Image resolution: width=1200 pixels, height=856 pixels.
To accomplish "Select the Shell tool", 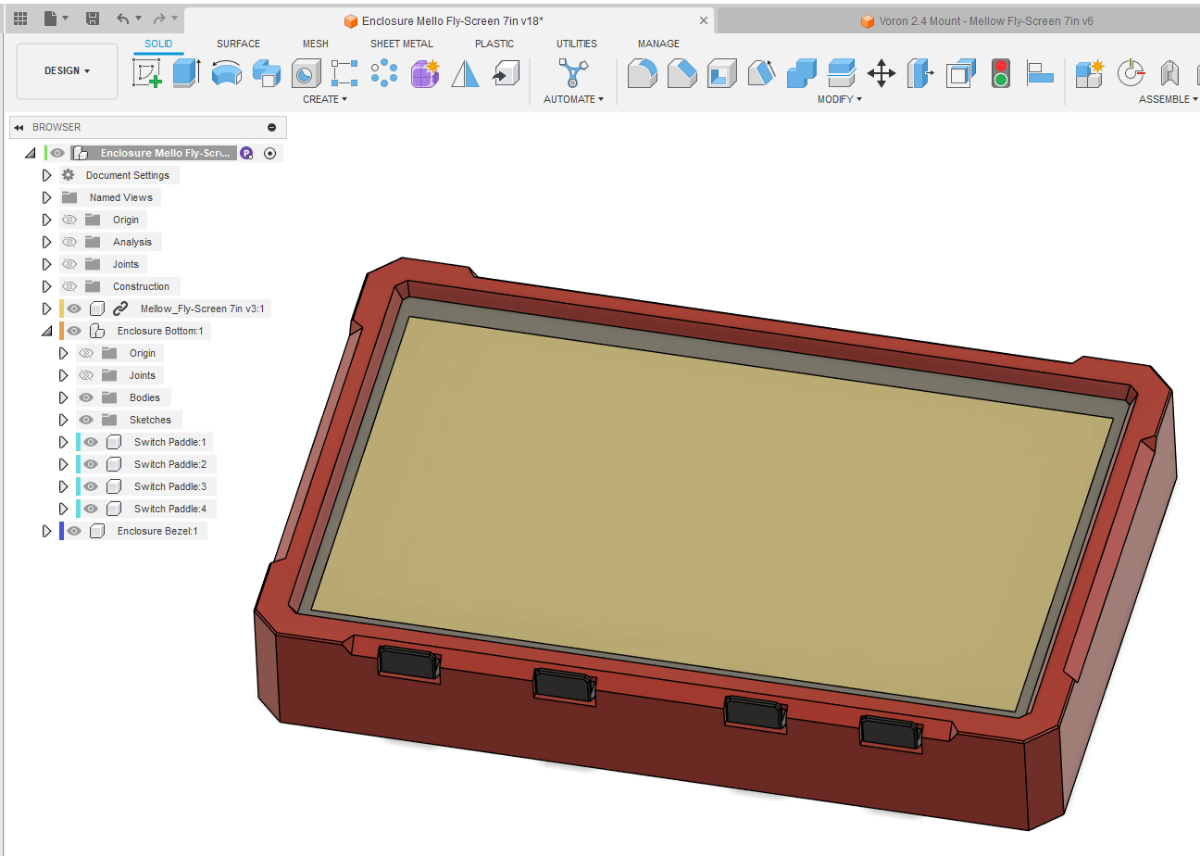I will tap(722, 72).
